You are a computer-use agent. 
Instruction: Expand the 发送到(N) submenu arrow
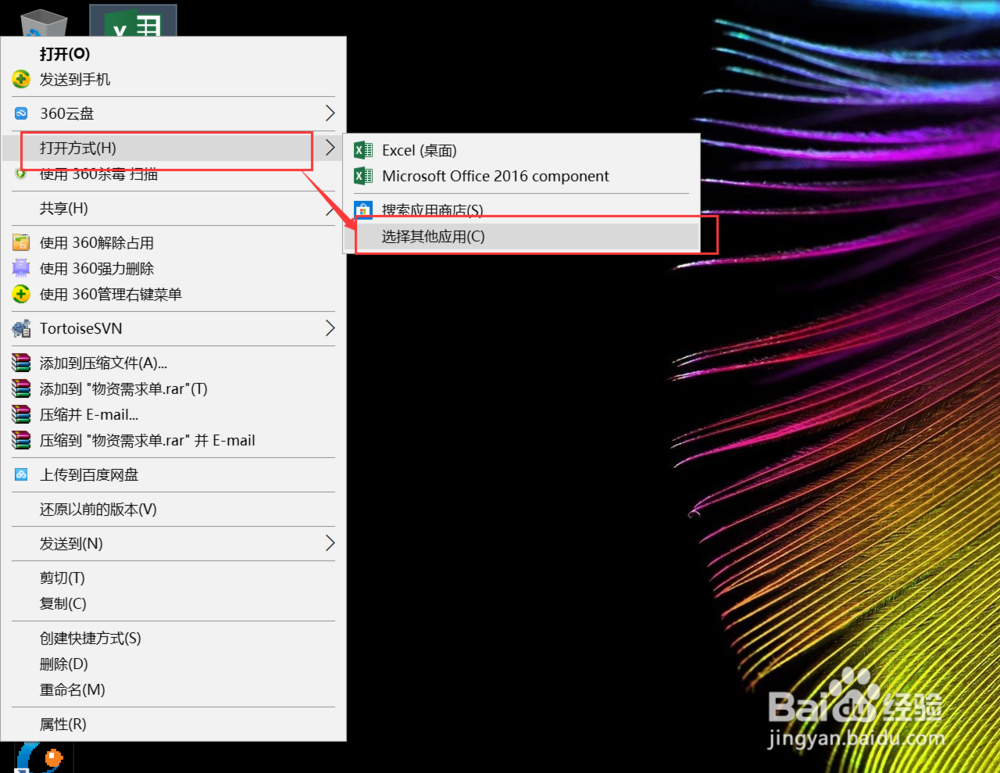click(x=330, y=543)
